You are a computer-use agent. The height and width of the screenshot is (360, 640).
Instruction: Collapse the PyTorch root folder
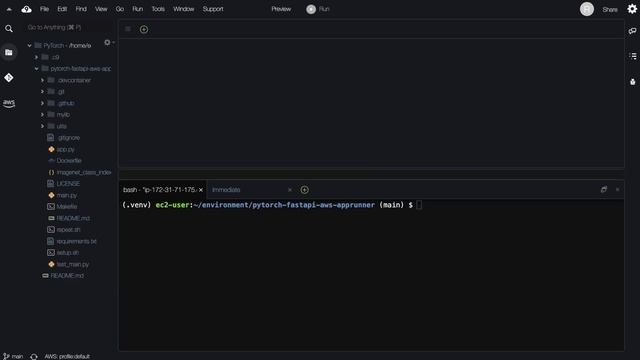(x=29, y=46)
